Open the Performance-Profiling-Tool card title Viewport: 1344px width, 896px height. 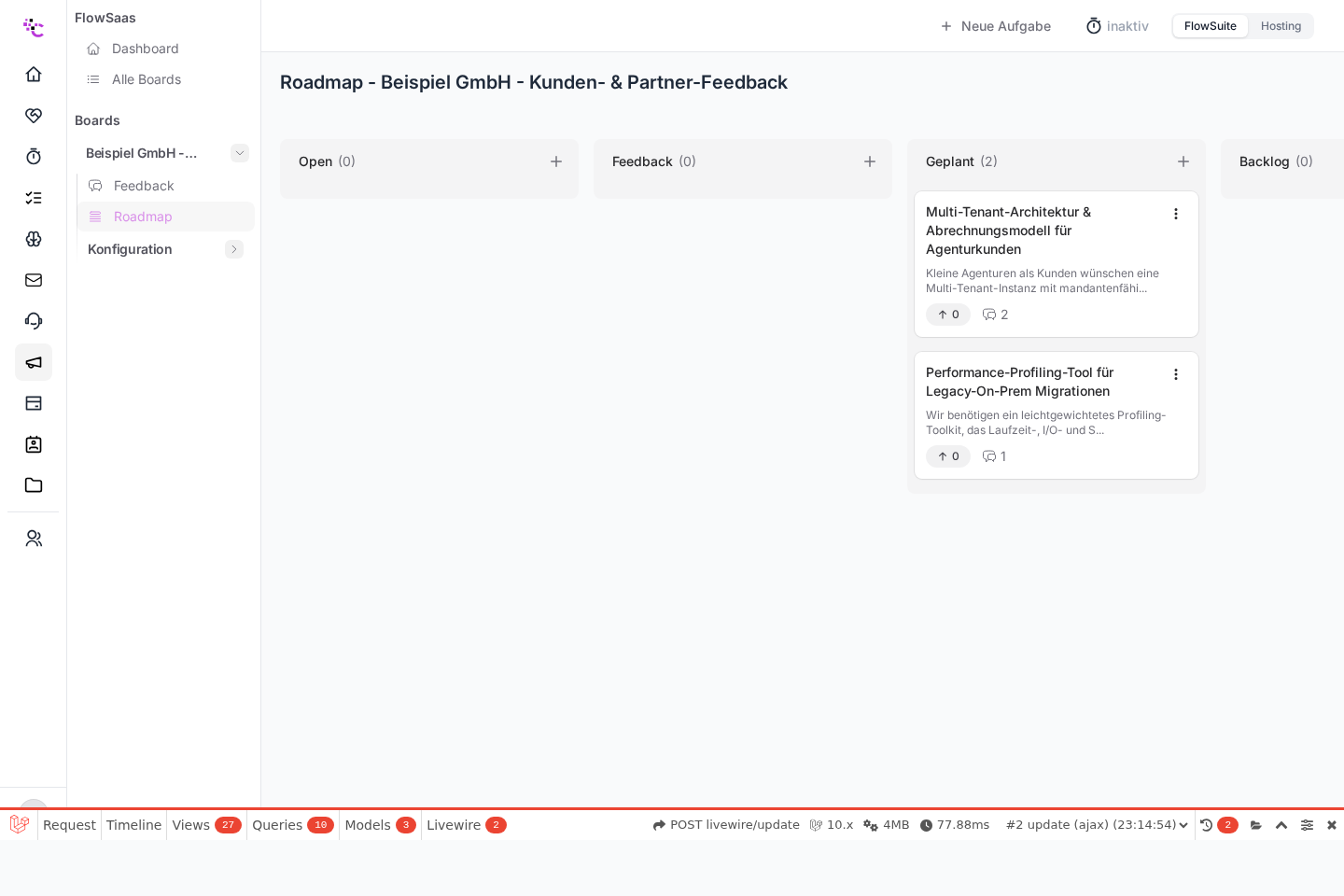pyautogui.click(x=1019, y=382)
